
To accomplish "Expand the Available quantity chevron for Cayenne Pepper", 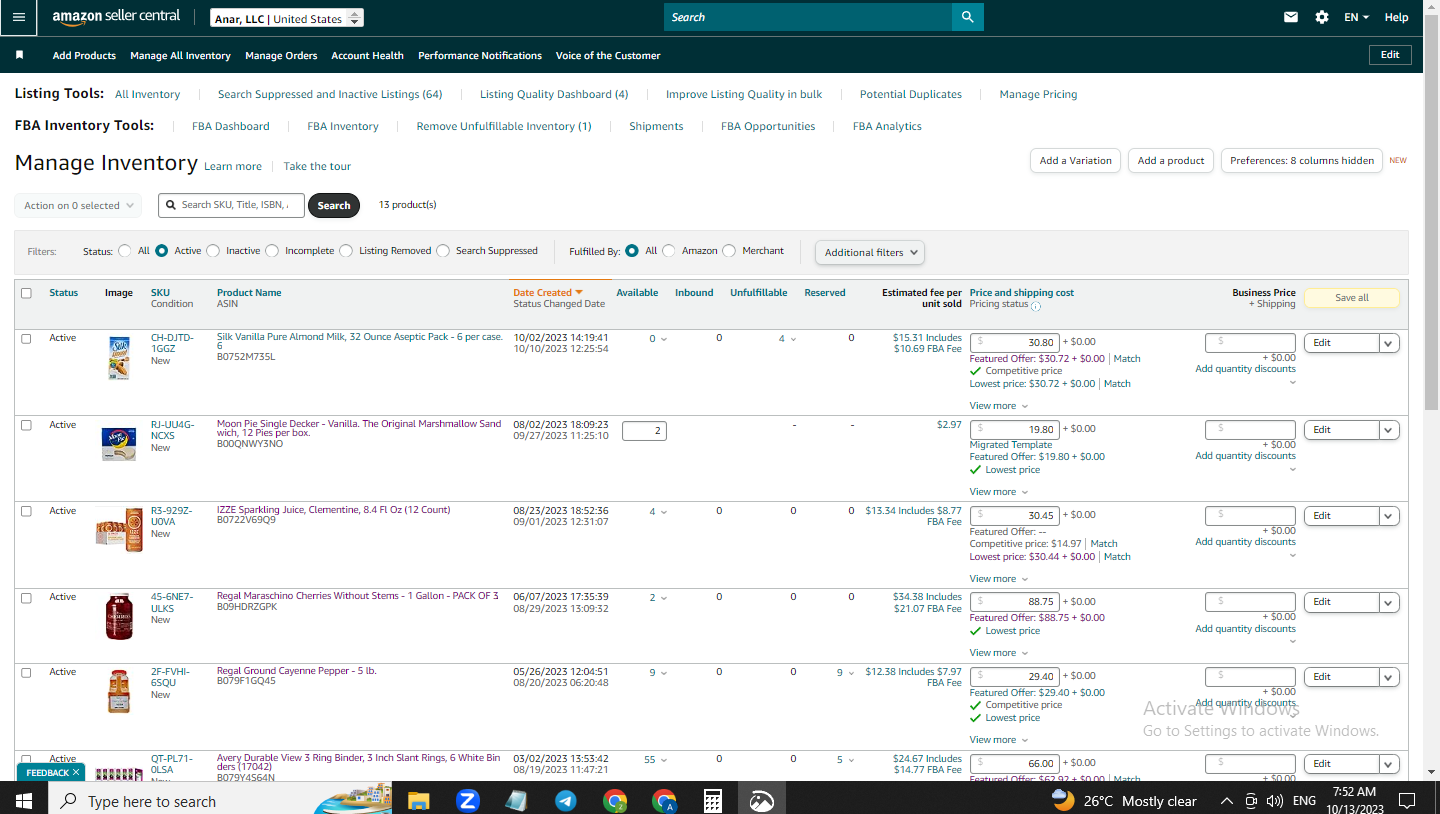I will (663, 673).
